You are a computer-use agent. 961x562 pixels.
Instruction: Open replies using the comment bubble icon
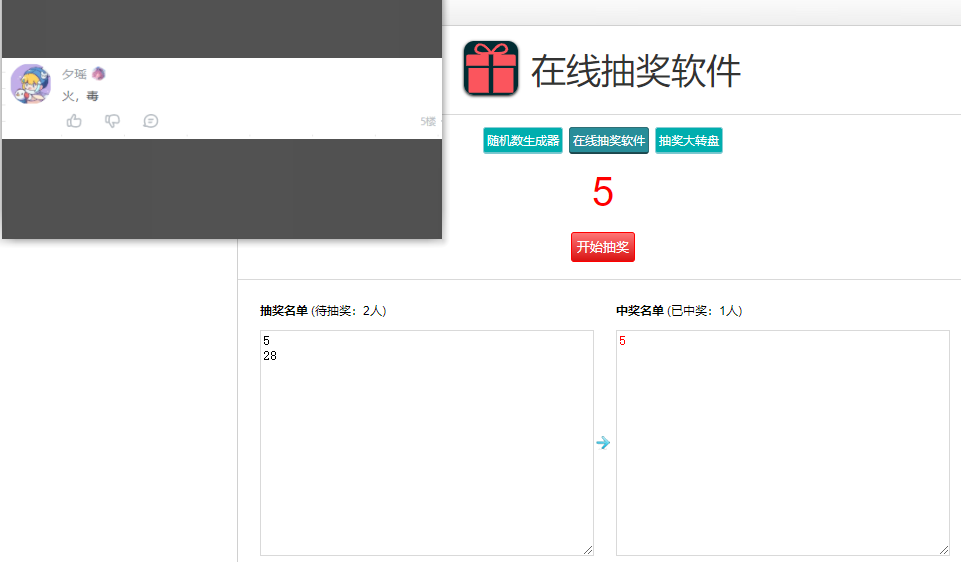[x=151, y=121]
